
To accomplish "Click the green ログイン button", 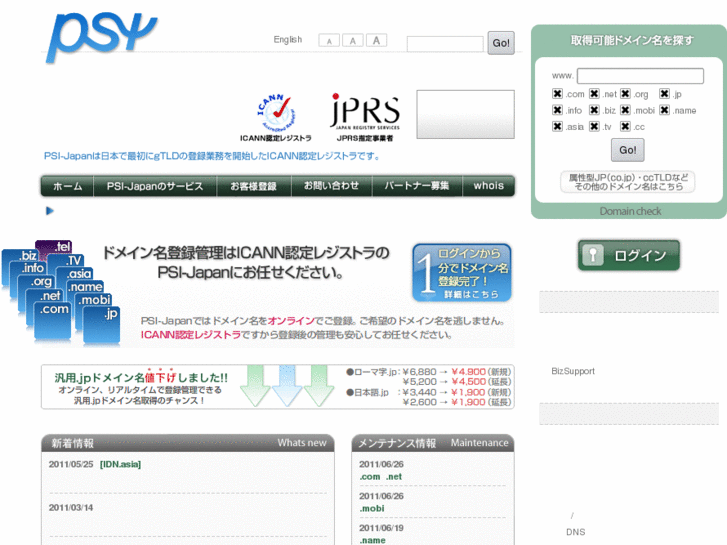I will [x=629, y=255].
